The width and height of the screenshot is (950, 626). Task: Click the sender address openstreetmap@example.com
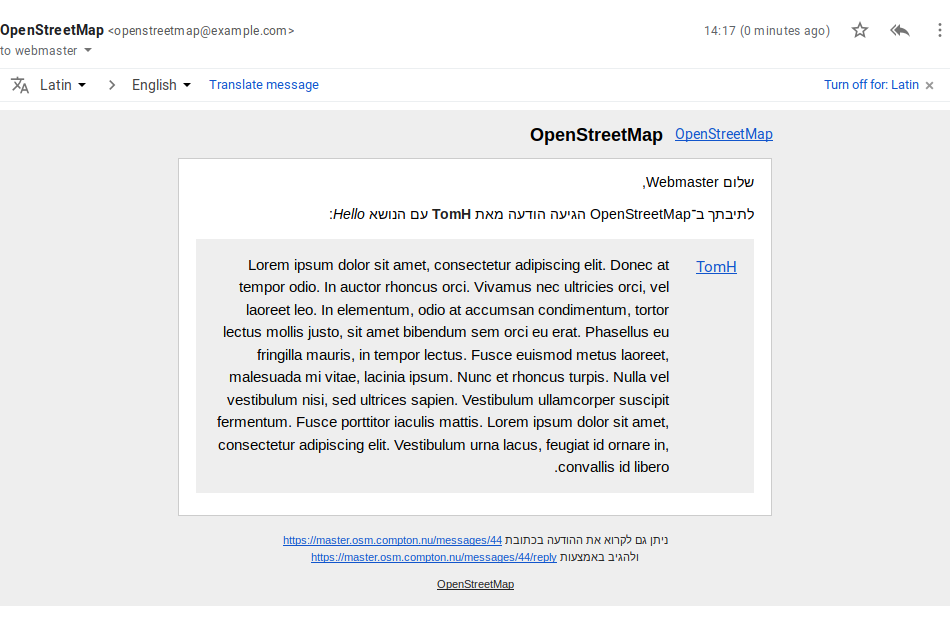coord(201,31)
